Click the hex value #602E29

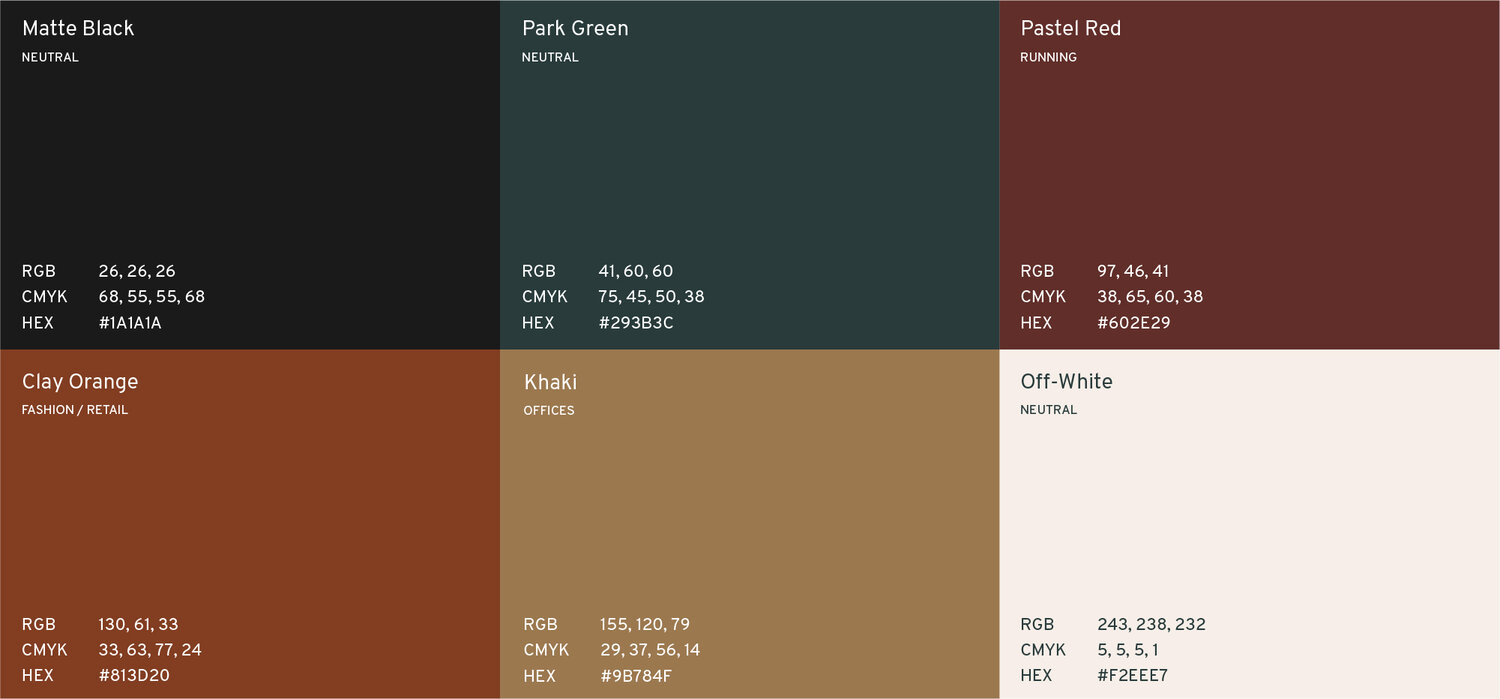[1133, 322]
